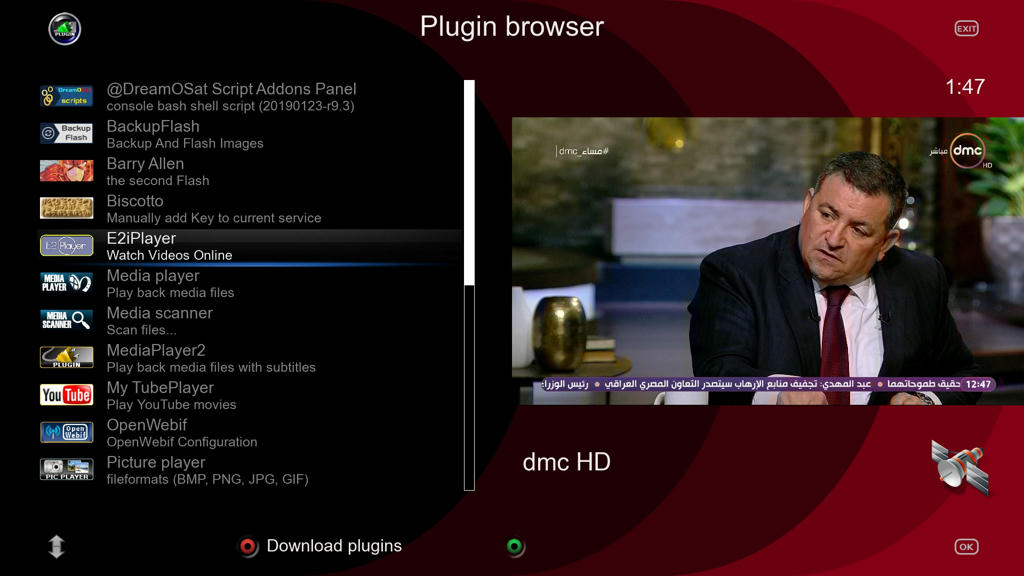
Task: Click the round Plugin logo icon
Action: point(65,29)
